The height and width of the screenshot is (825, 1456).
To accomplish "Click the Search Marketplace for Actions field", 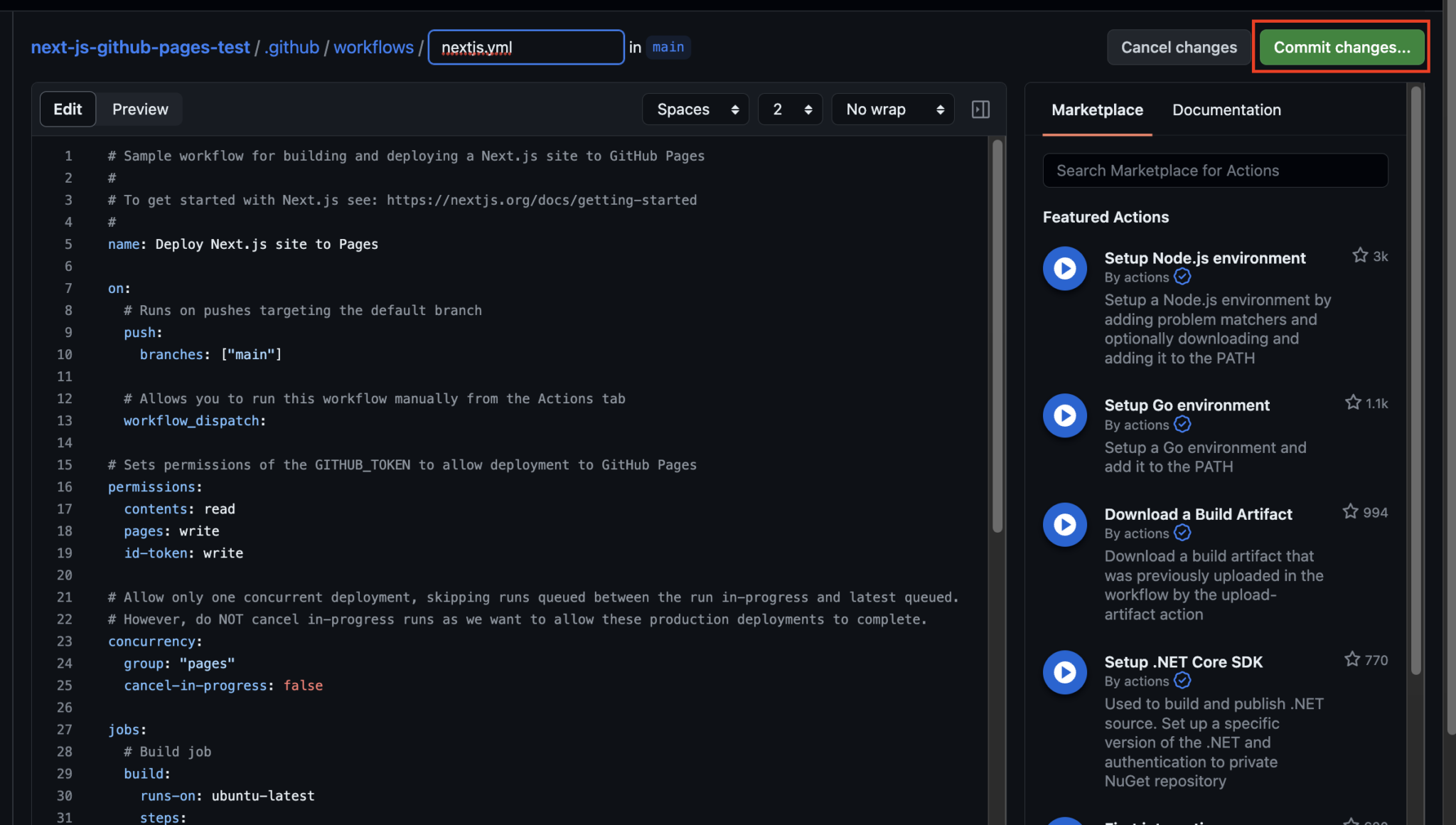I will pyautogui.click(x=1214, y=170).
